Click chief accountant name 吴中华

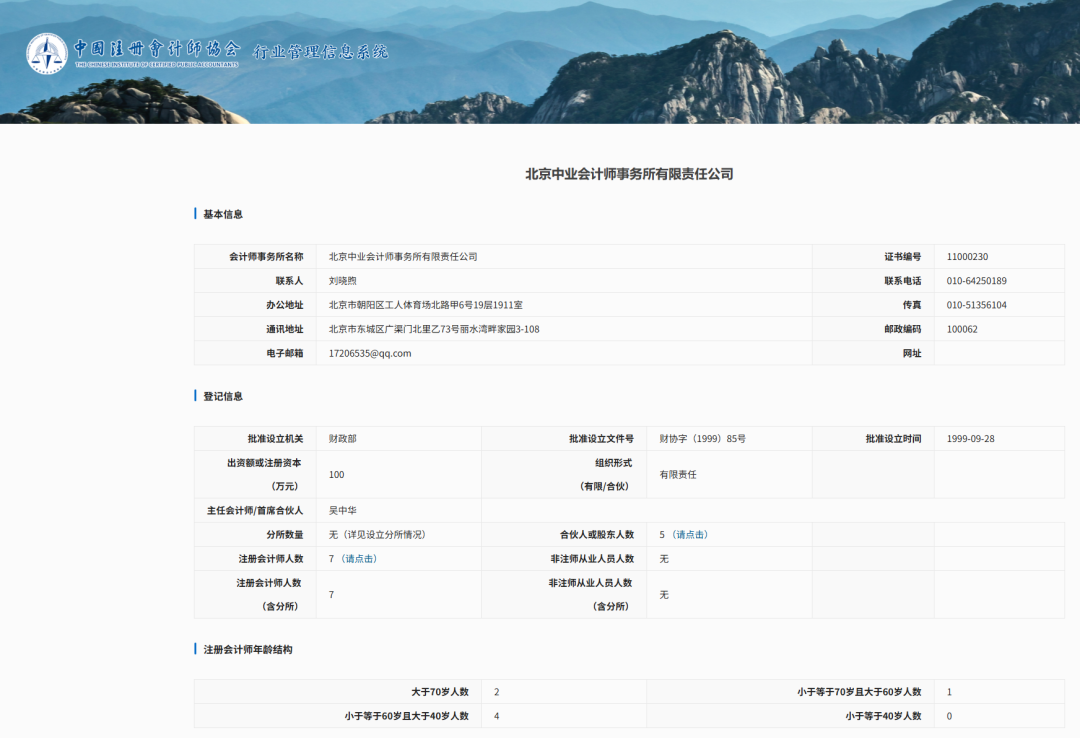[x=342, y=511]
